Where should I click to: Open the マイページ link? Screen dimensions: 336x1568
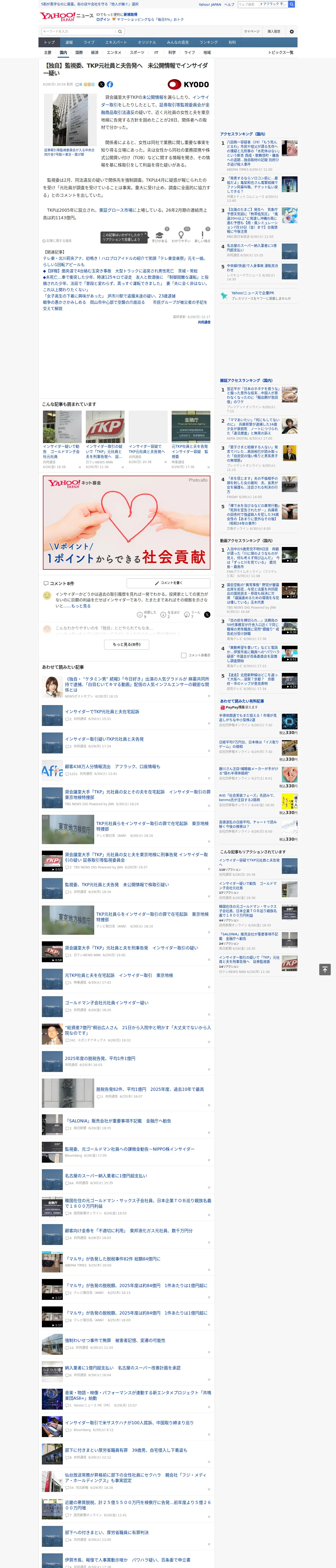[x=252, y=32]
